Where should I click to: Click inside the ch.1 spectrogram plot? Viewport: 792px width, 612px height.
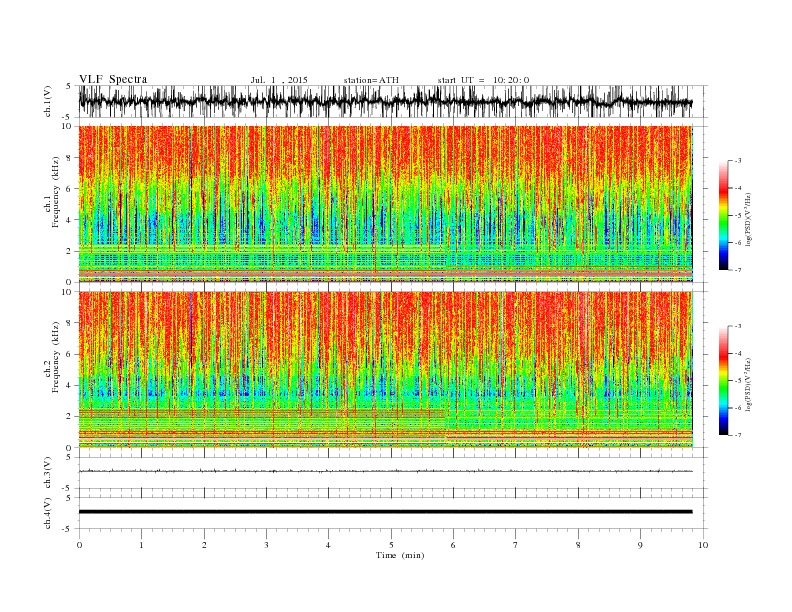coord(385,204)
